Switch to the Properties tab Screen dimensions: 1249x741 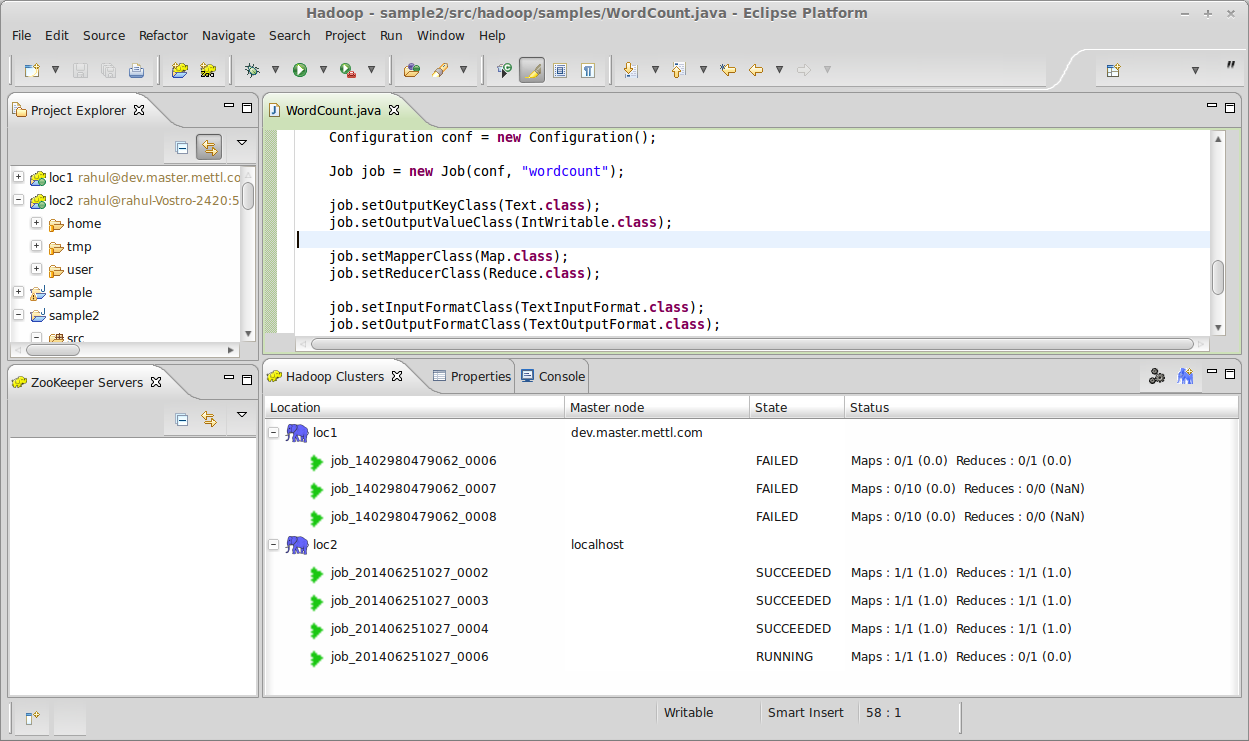click(472, 377)
